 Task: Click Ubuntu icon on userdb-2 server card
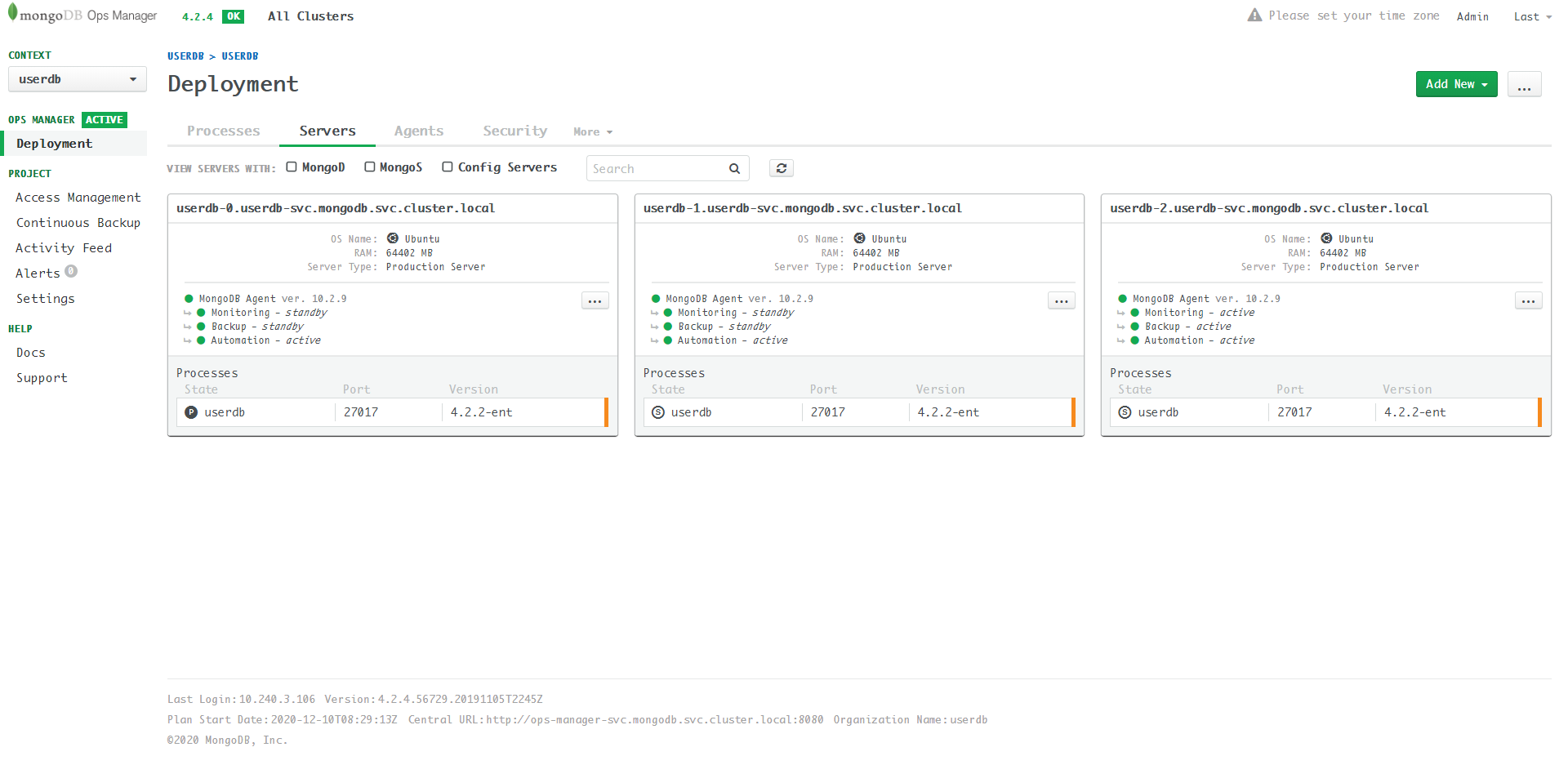pos(1327,238)
